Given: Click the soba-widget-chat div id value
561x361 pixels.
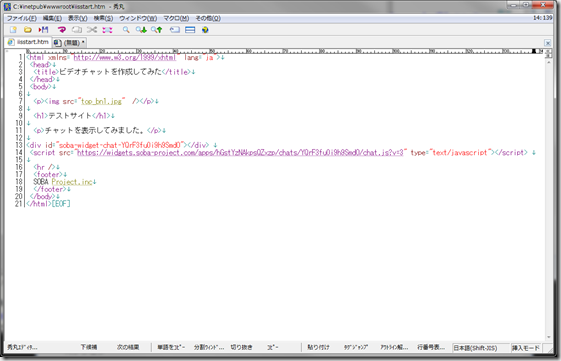Looking at the screenshot, I should click(x=121, y=145).
